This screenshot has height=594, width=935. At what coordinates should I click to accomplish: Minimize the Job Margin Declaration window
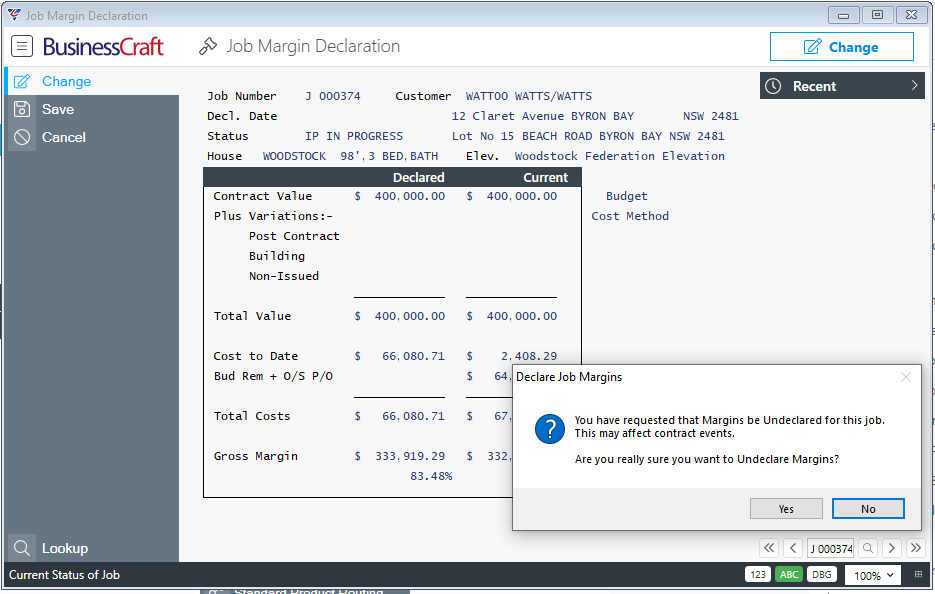click(x=843, y=15)
